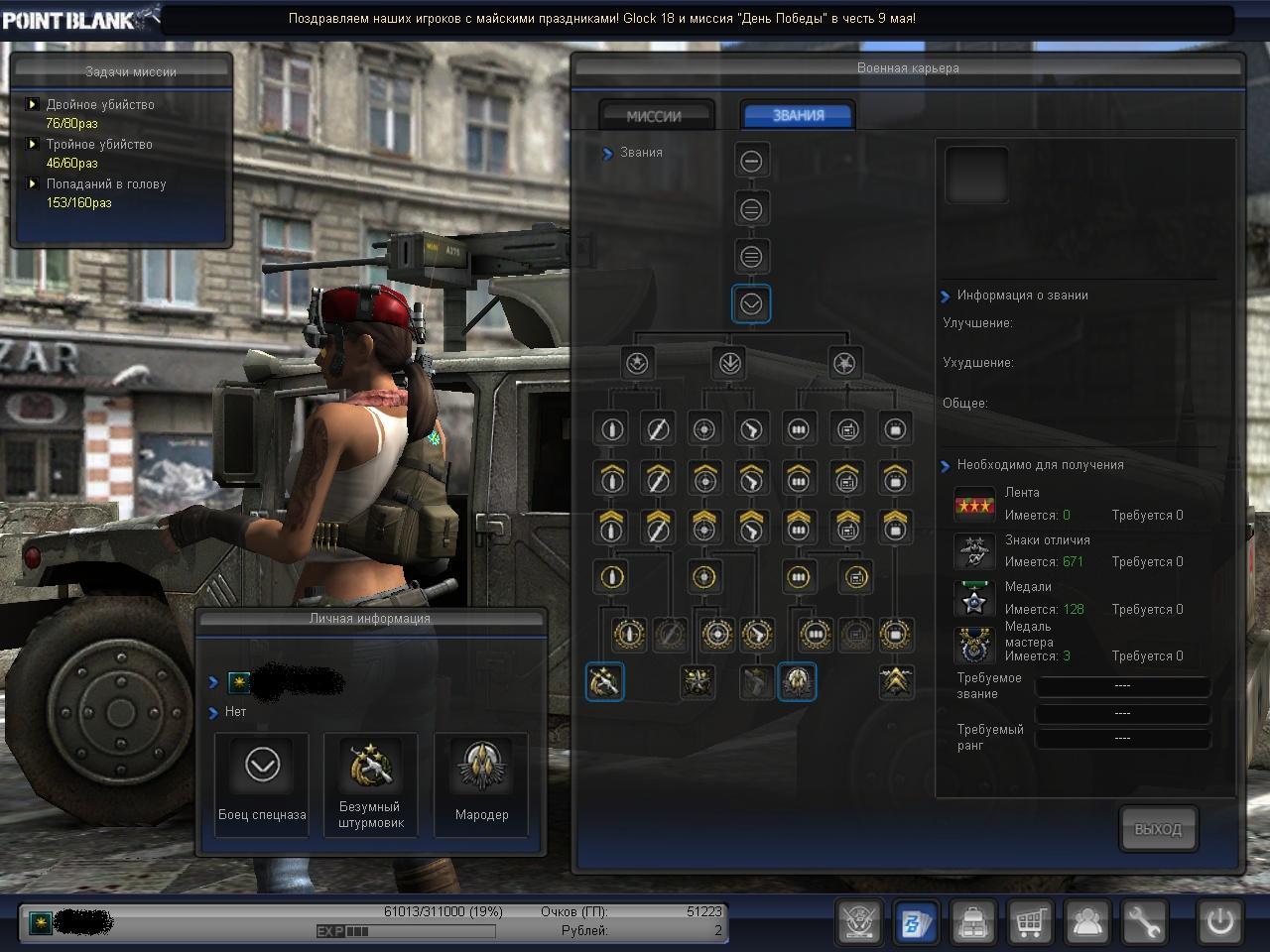1270x952 pixels.
Task: Select the crossed rifles title icon in tree
Action: click(x=604, y=681)
